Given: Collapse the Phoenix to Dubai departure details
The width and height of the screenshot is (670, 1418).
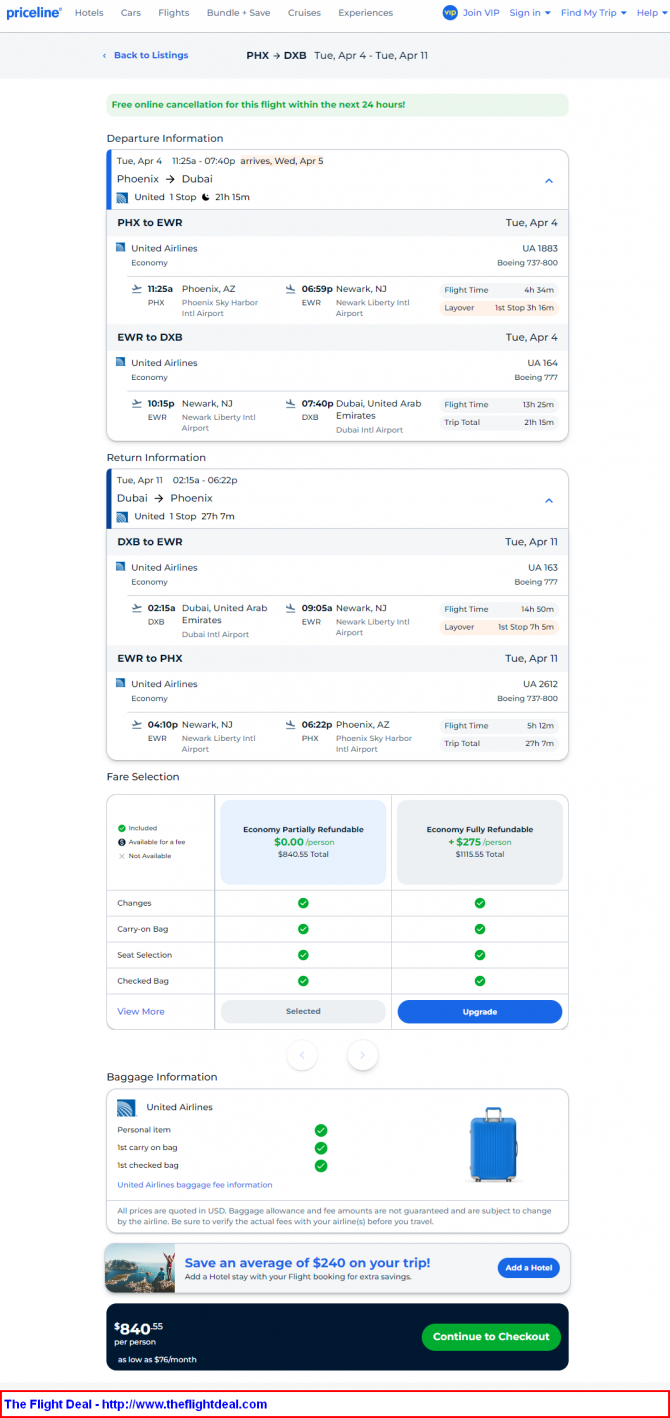Looking at the screenshot, I should tap(548, 181).
